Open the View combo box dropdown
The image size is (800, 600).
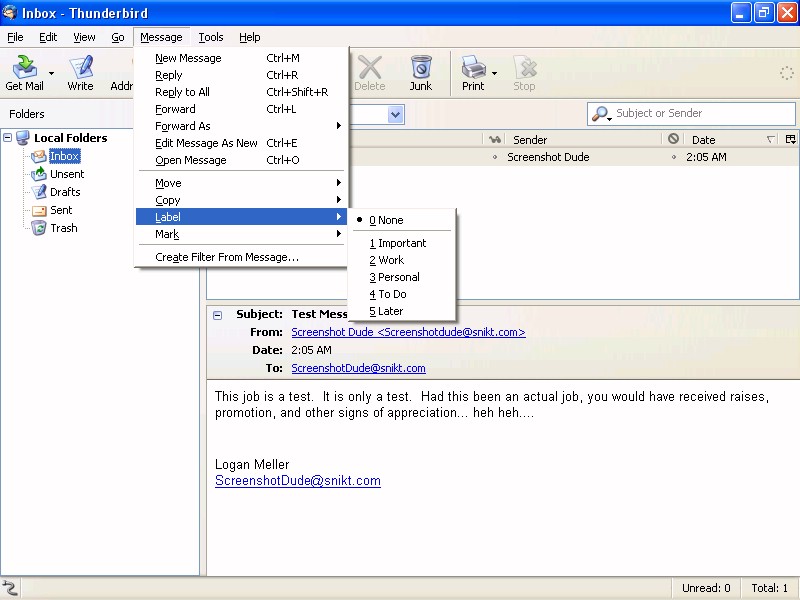tap(395, 114)
